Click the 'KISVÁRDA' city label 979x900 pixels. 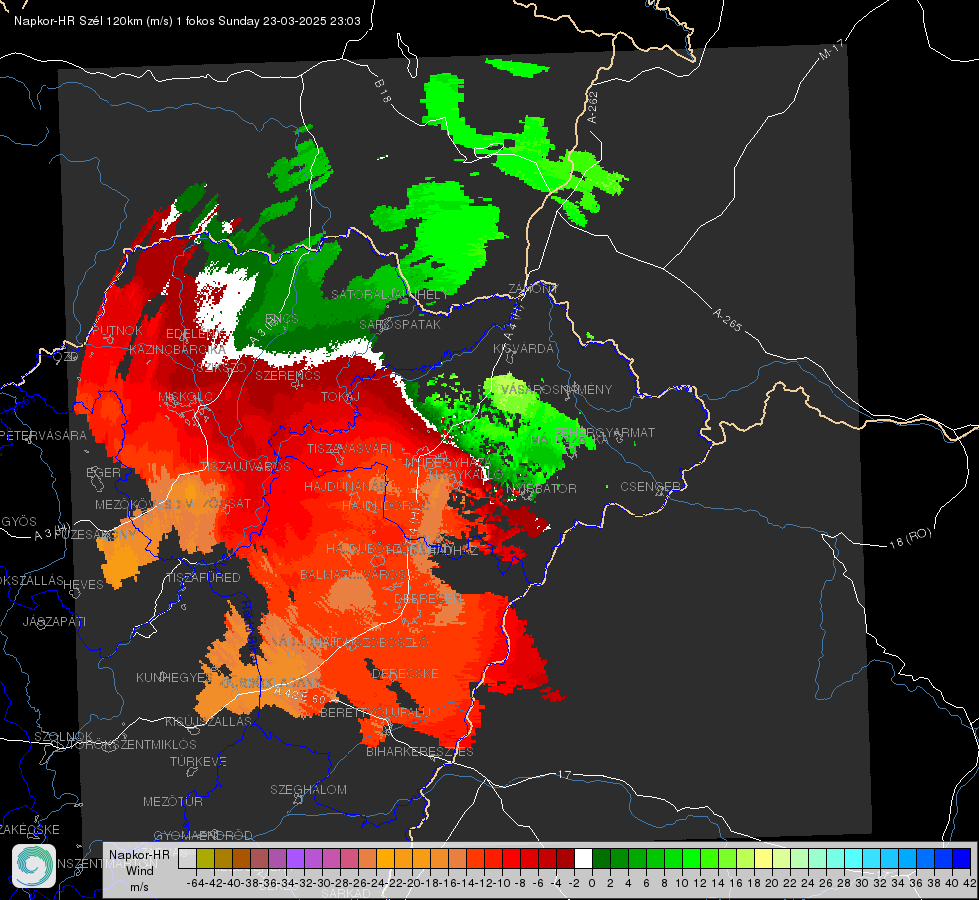[x=523, y=349]
